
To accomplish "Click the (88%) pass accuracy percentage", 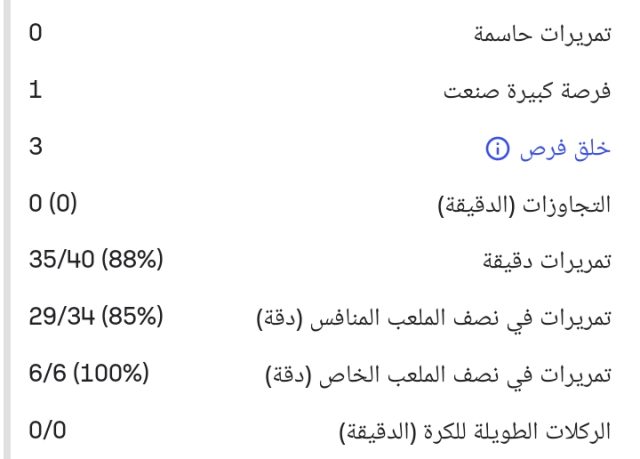I will coord(134,263).
